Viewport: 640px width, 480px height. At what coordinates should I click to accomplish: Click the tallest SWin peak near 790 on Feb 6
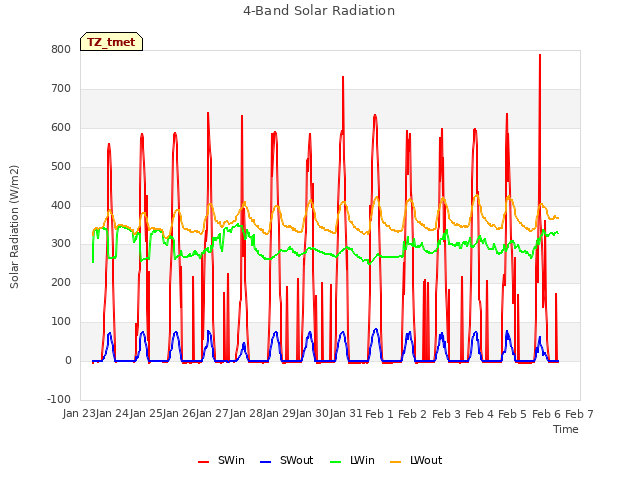540,55
